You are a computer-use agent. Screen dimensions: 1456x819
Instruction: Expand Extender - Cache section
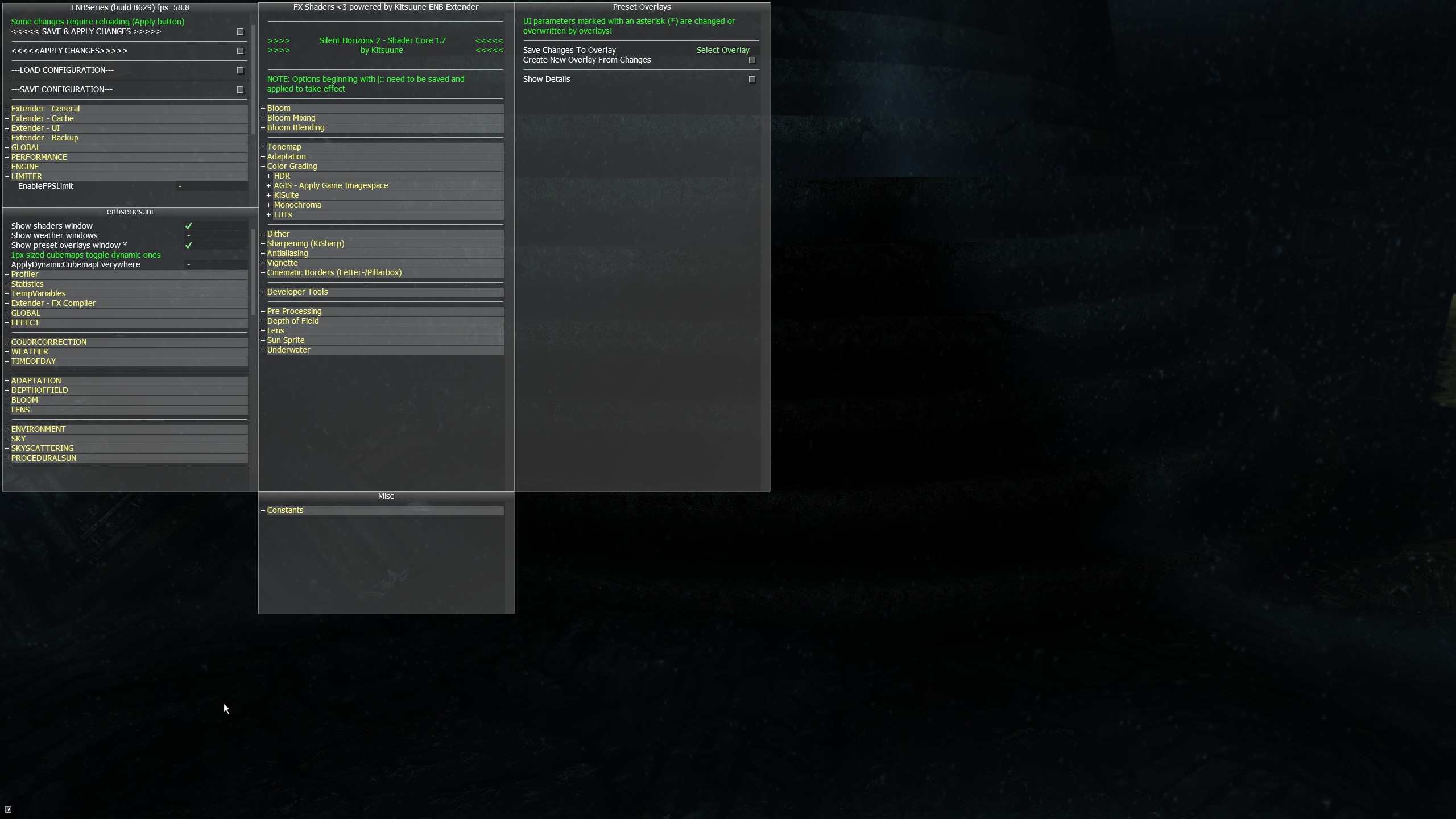pos(126,118)
